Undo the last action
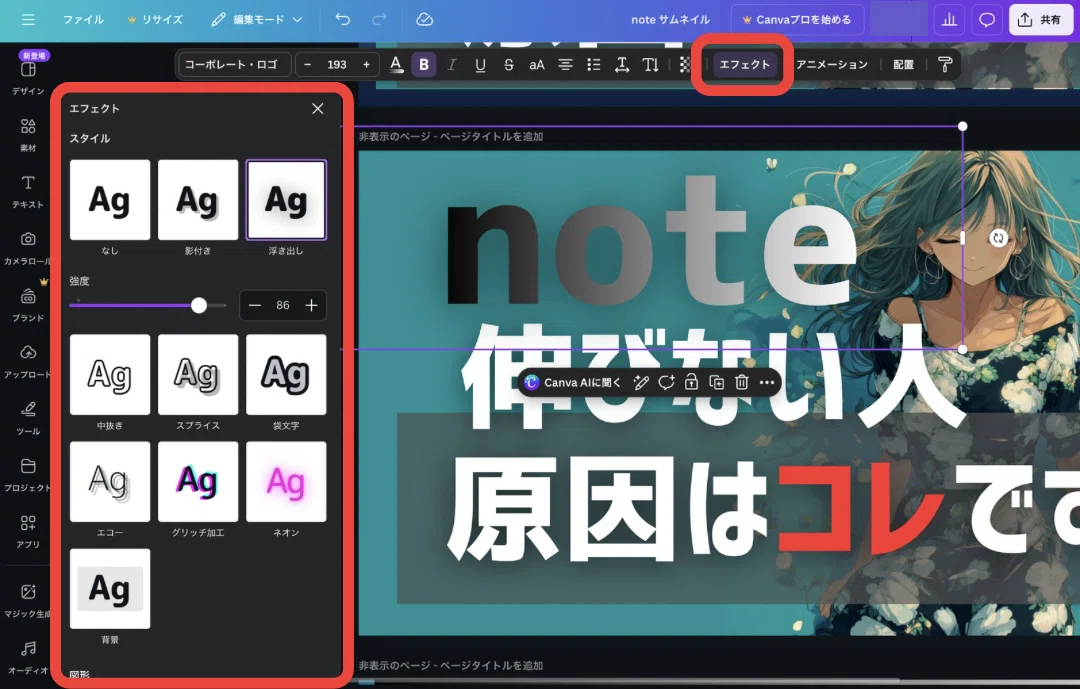The image size is (1080, 689). pos(342,20)
